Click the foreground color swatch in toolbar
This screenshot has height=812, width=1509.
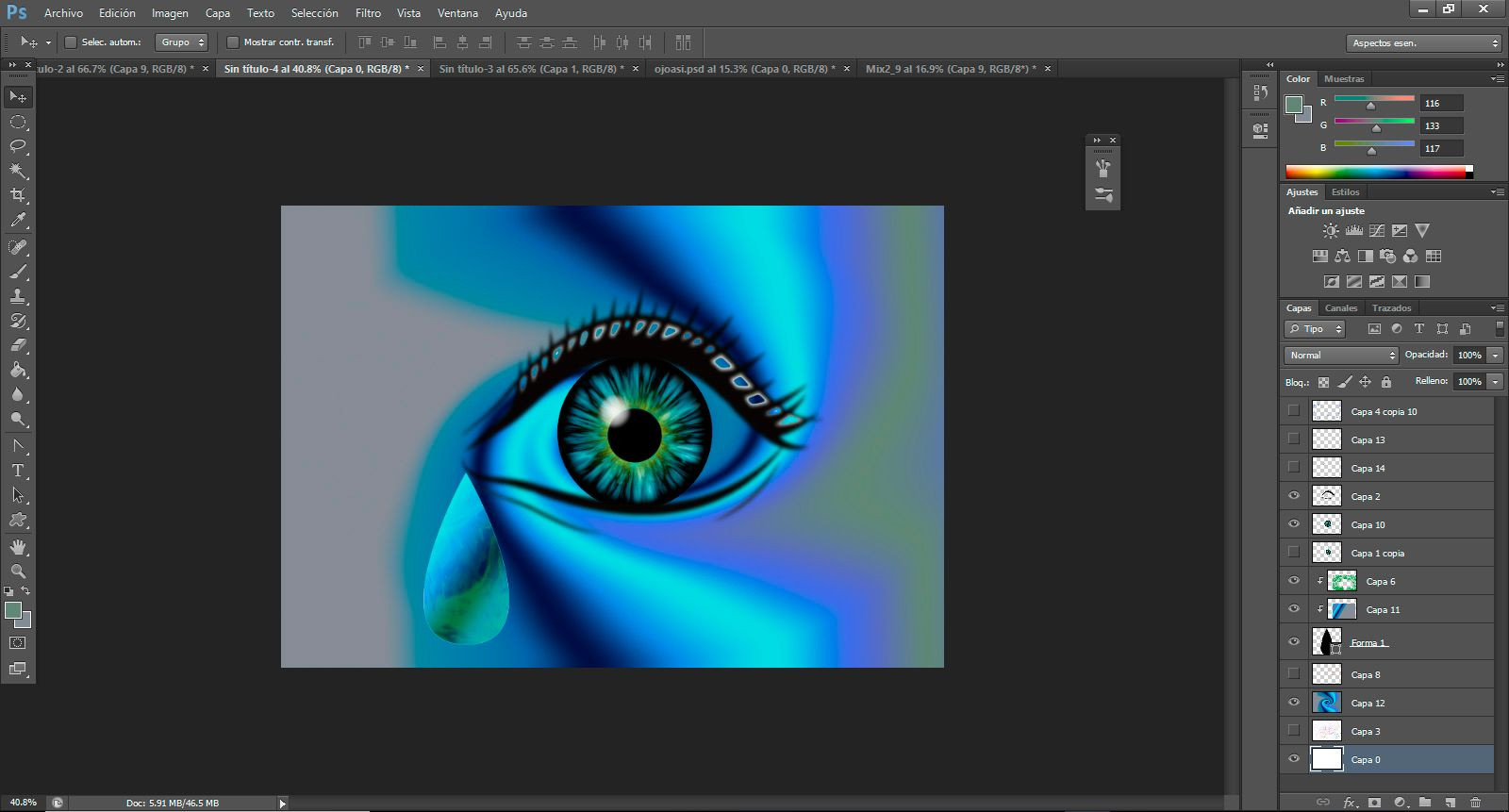[13, 611]
